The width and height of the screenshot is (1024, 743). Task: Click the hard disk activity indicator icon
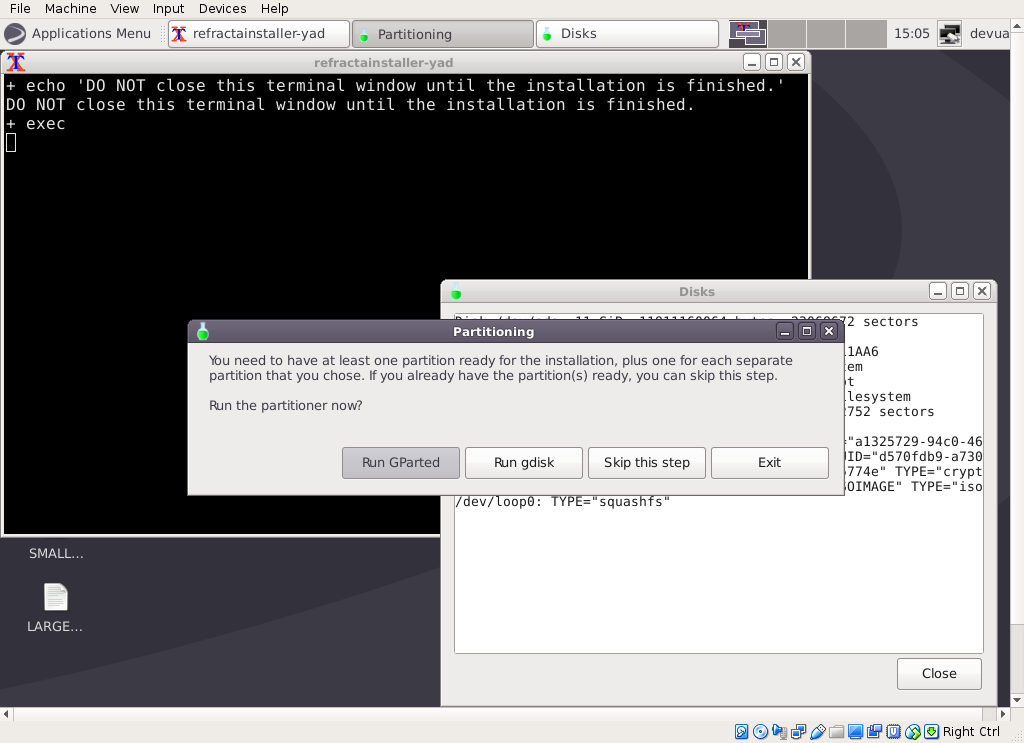pos(741,732)
